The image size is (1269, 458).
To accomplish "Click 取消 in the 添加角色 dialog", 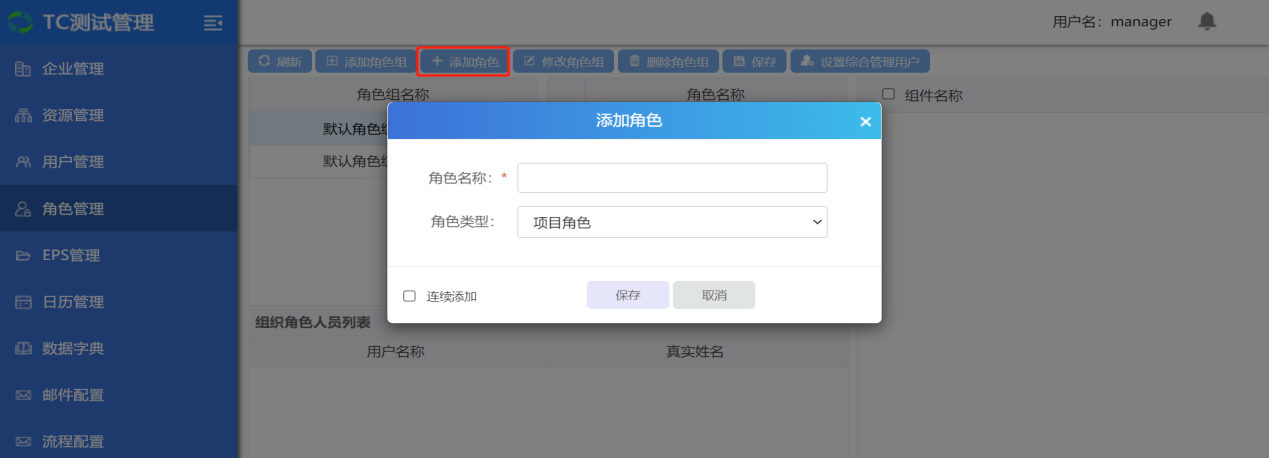I will click(x=714, y=295).
